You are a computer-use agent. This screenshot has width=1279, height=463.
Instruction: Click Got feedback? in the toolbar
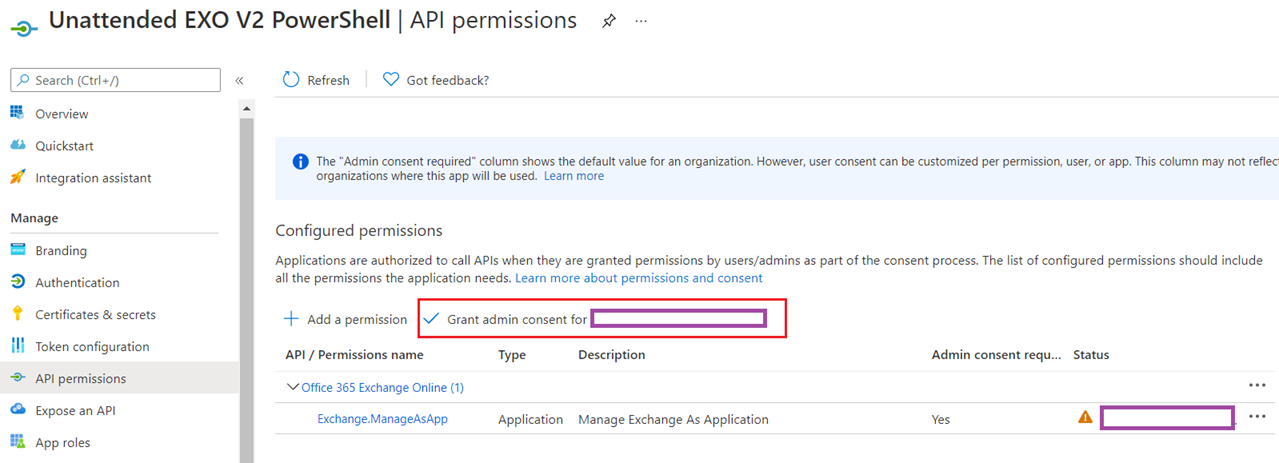(447, 80)
